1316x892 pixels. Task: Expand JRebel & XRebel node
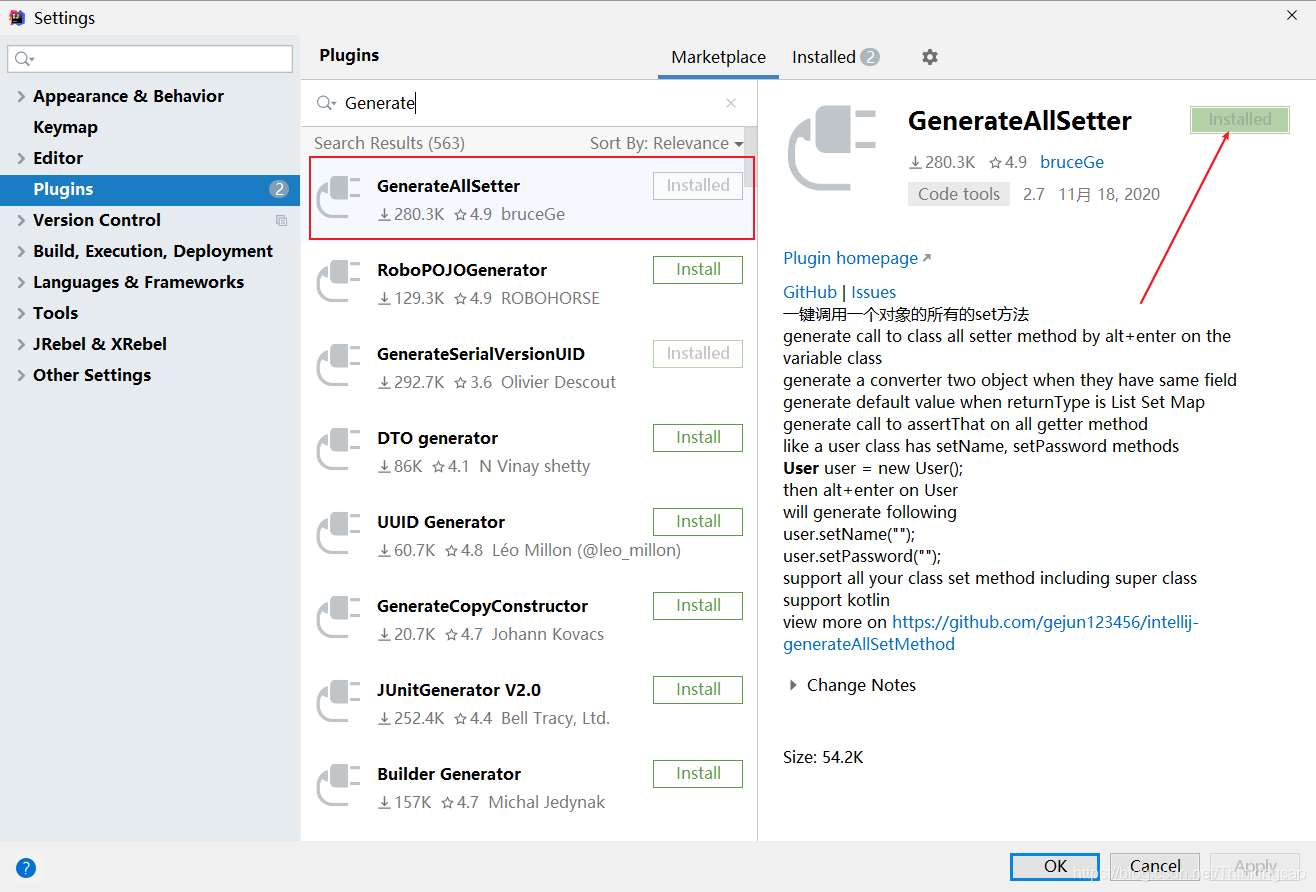(22, 344)
